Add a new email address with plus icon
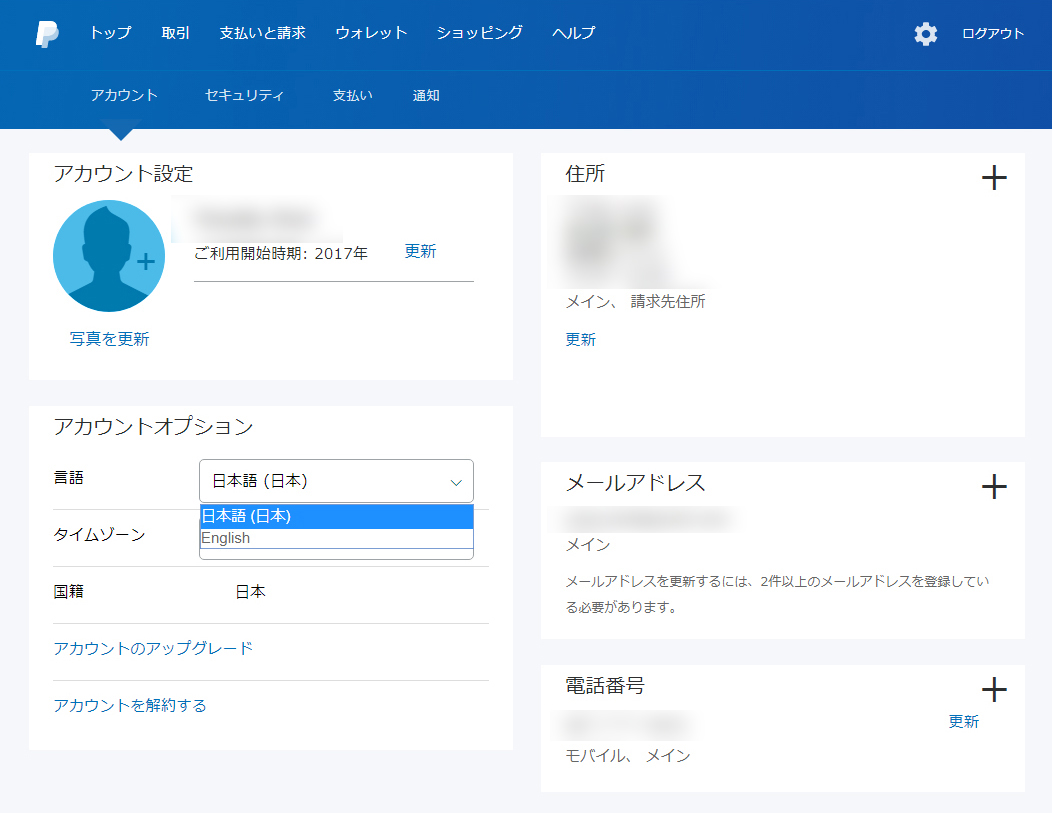This screenshot has width=1052, height=813. (993, 487)
